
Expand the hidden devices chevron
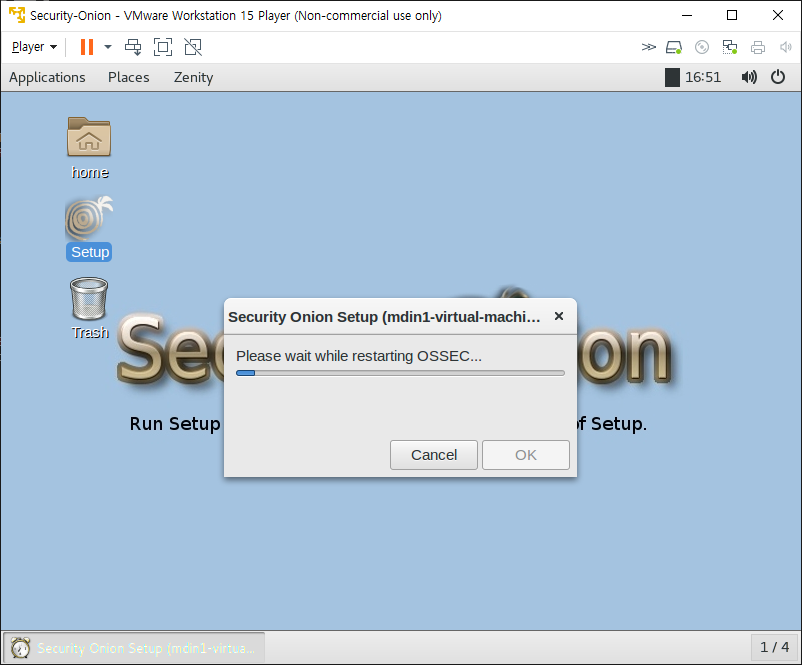pos(648,47)
